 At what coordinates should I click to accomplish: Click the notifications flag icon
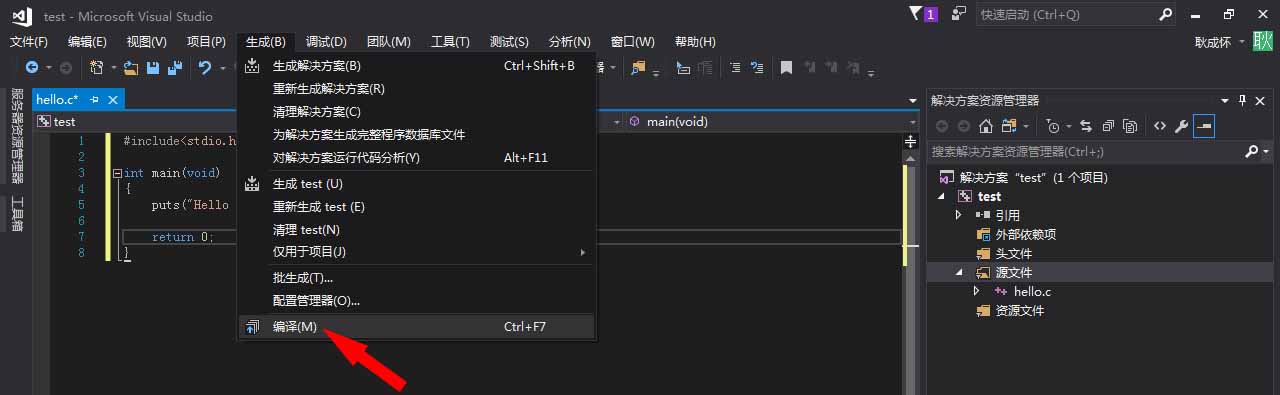[916, 14]
